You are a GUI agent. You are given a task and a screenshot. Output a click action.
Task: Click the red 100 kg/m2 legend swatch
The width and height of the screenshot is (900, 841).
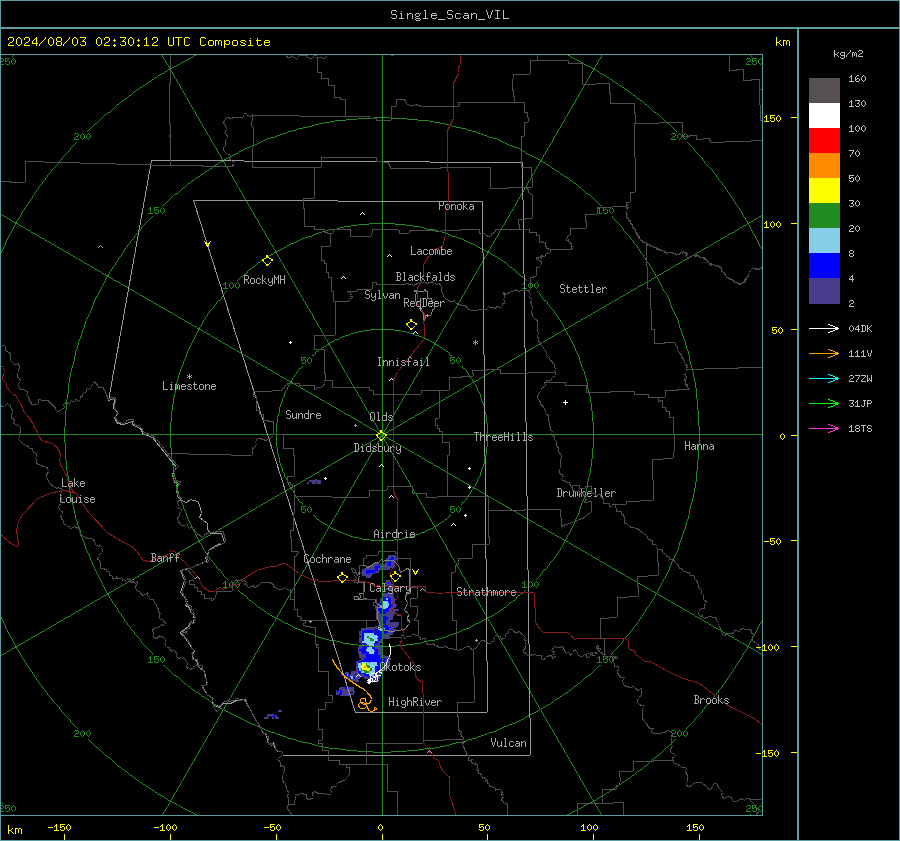pyautogui.click(x=824, y=141)
